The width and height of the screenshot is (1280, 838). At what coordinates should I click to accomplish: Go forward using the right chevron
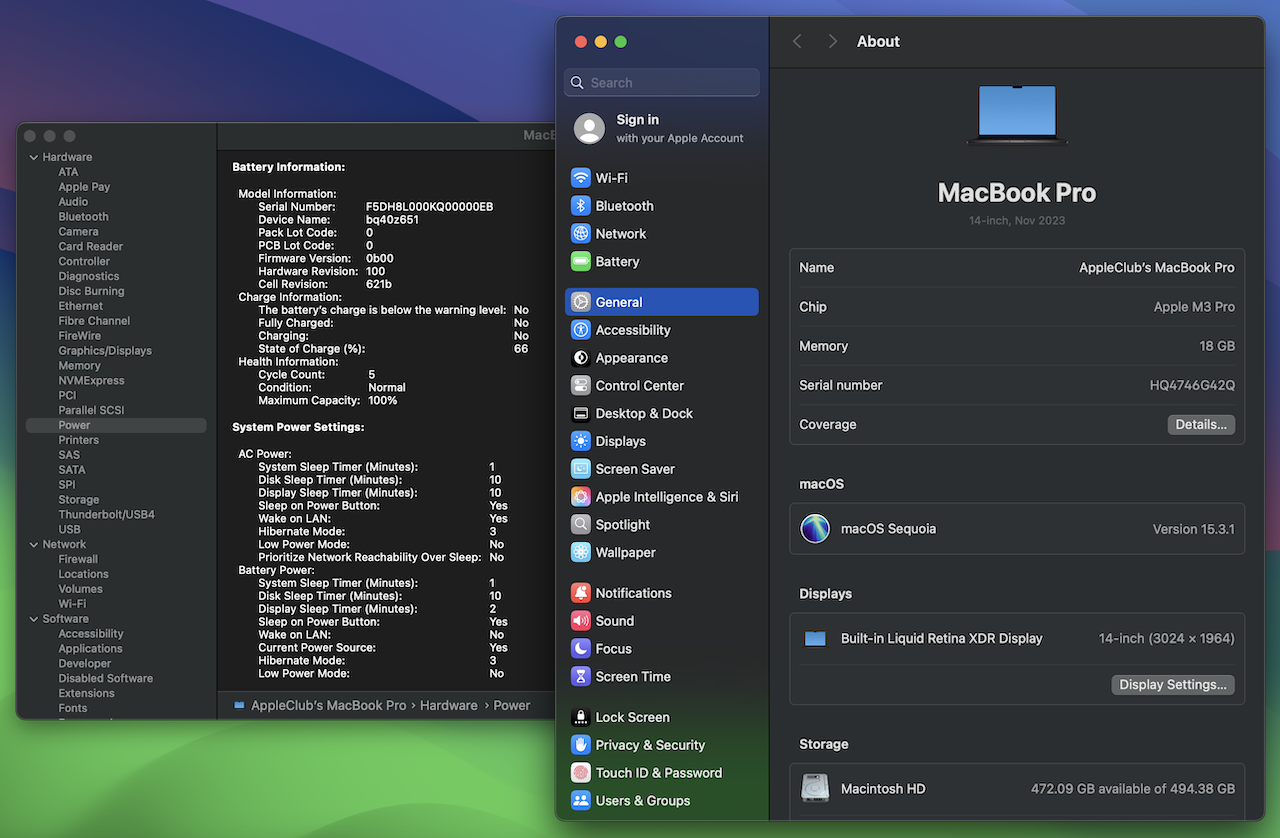click(832, 41)
